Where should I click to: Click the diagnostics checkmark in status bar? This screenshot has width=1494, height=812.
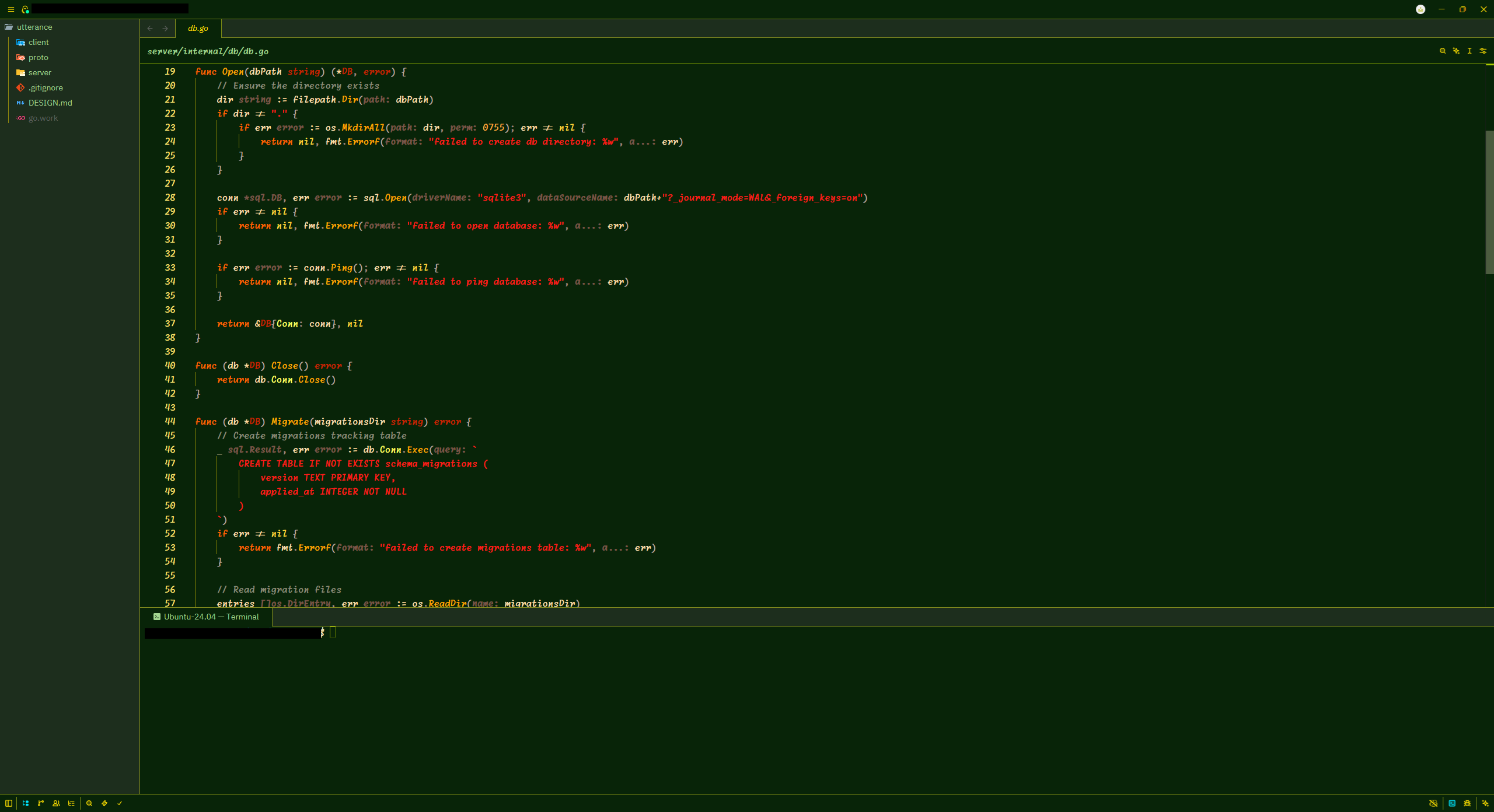pos(120,803)
